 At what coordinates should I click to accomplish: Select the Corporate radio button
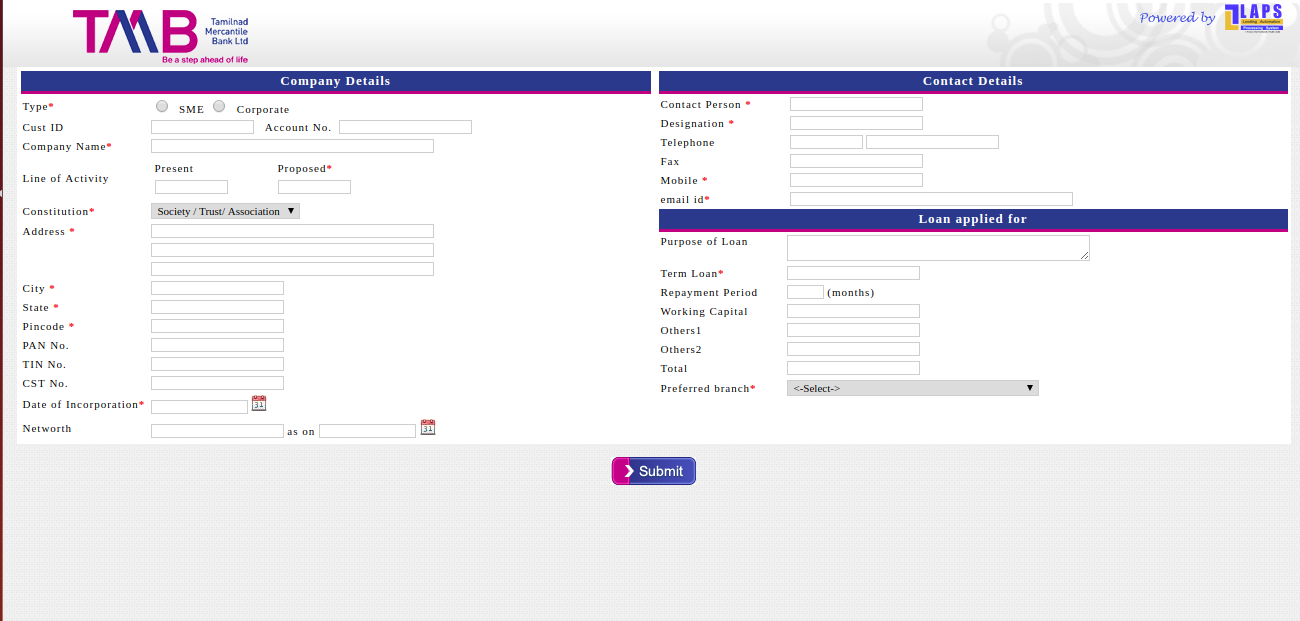coord(219,106)
